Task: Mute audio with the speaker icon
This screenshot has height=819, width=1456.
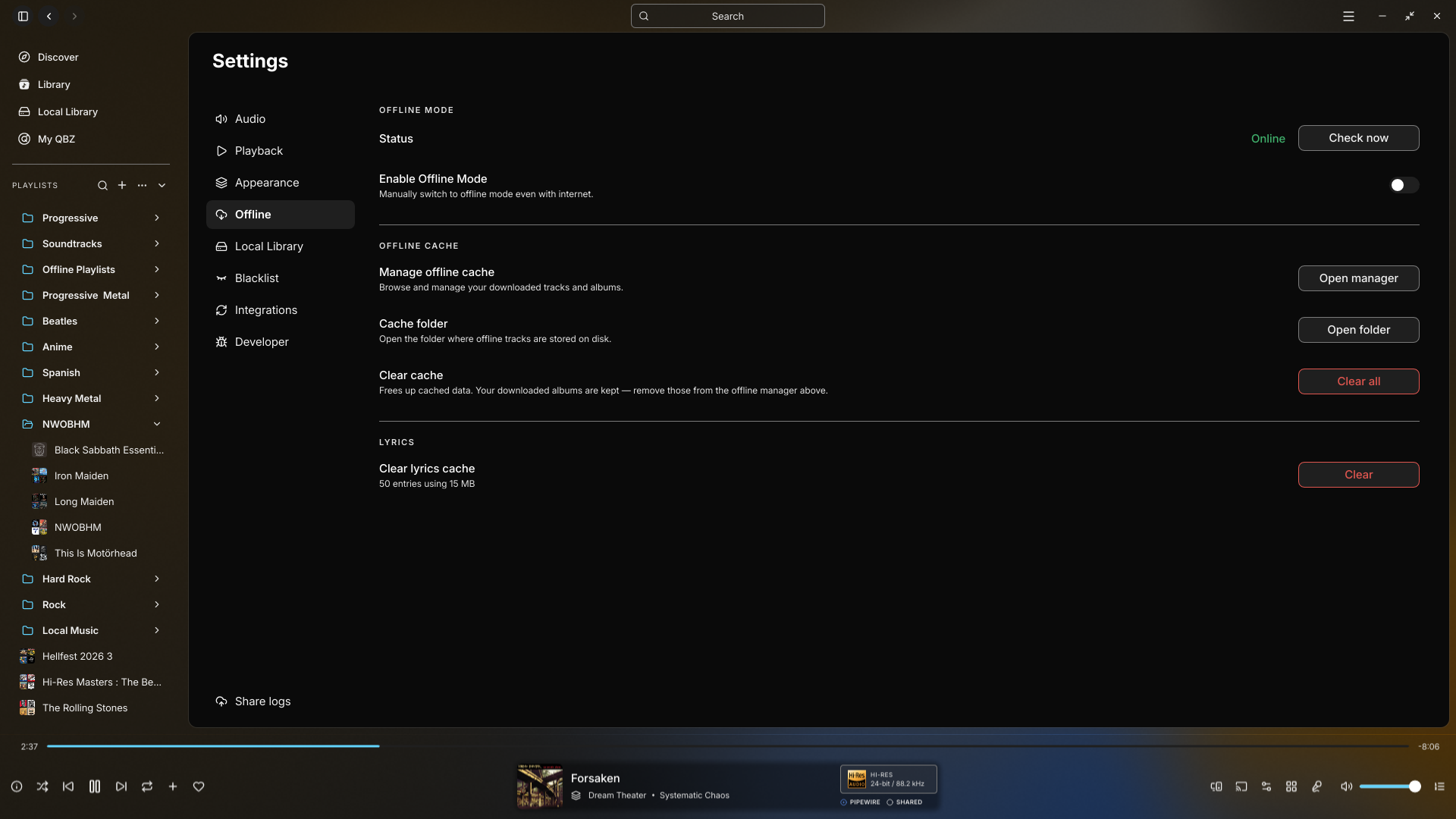Action: 1346,786
